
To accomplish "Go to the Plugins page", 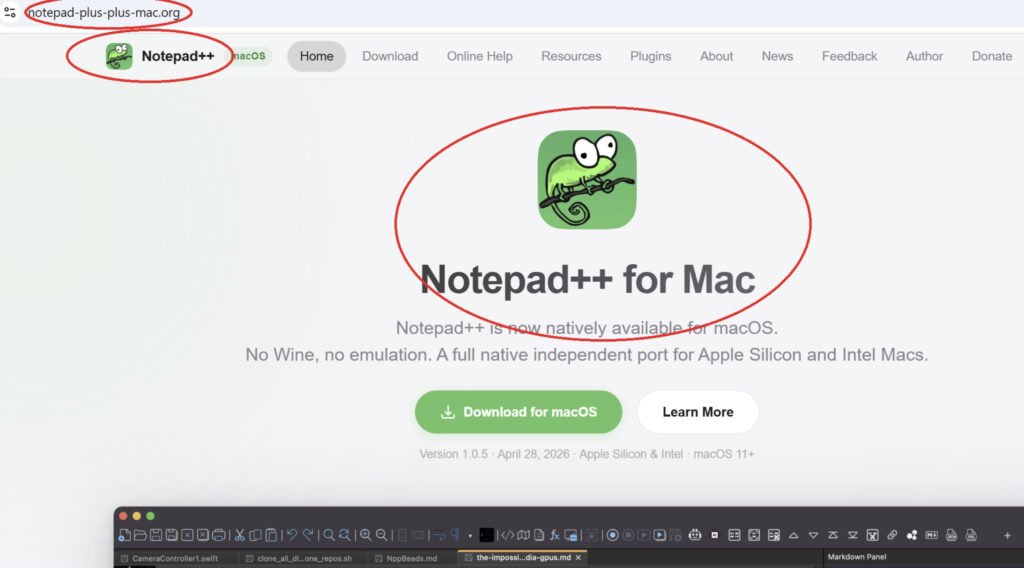I will click(650, 56).
